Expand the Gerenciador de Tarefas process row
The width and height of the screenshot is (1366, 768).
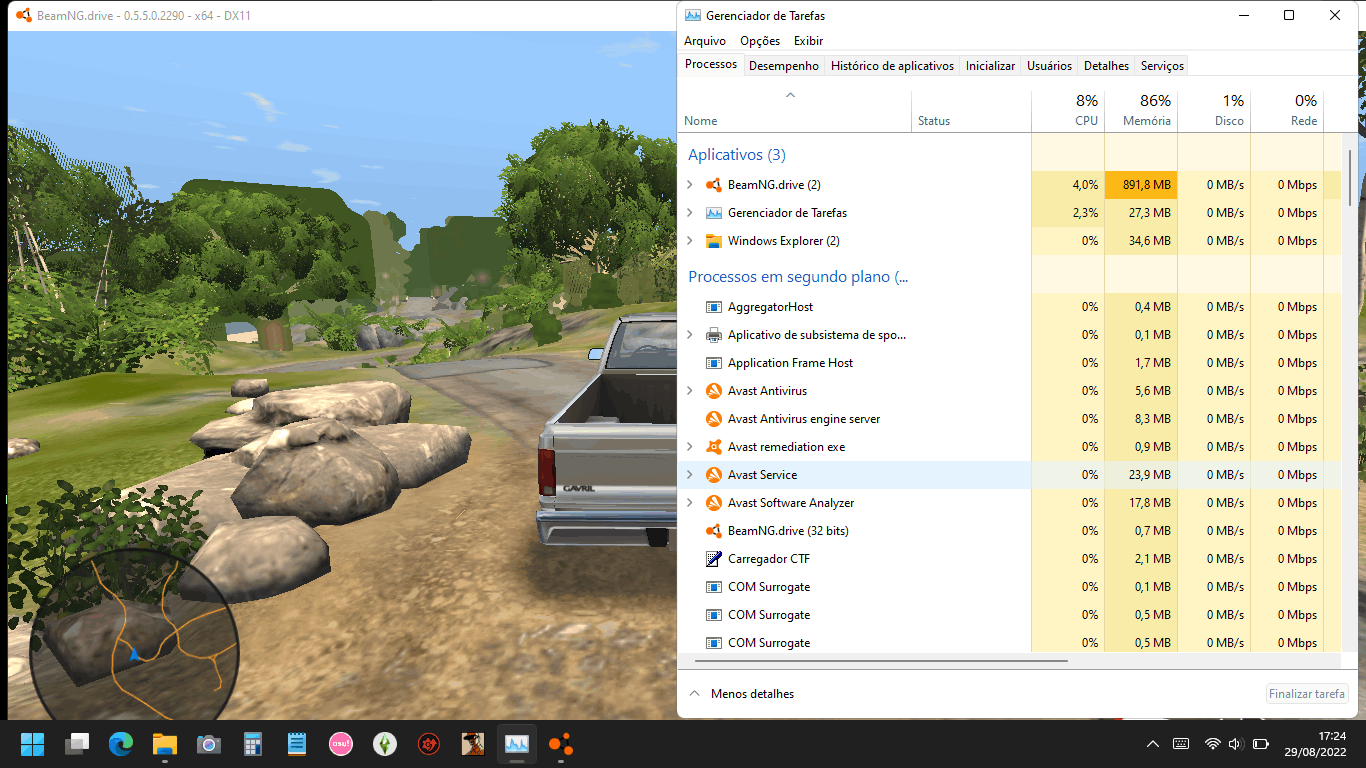click(x=690, y=213)
